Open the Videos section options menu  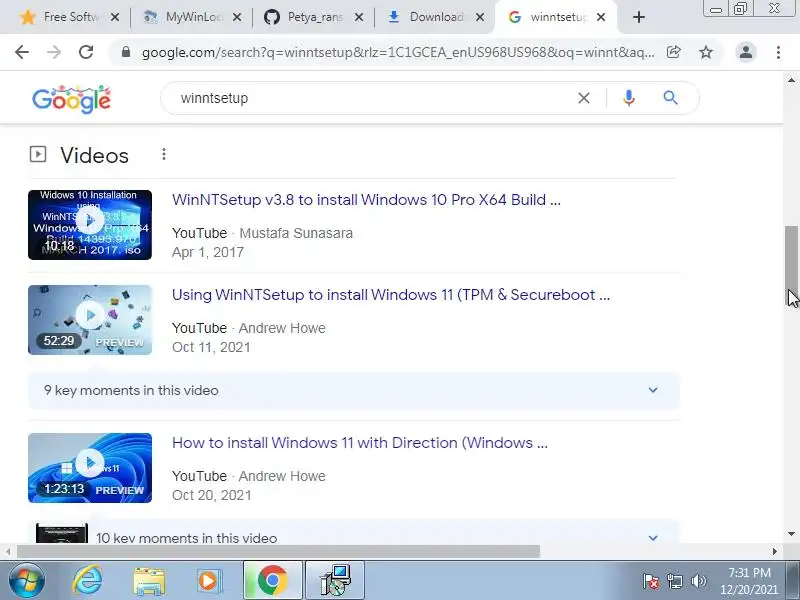164,154
